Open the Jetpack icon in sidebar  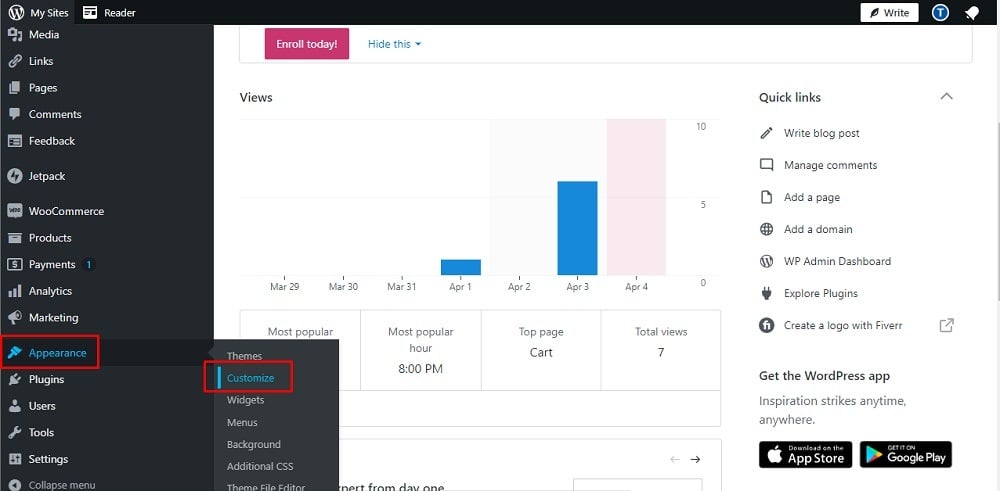tap(15, 176)
